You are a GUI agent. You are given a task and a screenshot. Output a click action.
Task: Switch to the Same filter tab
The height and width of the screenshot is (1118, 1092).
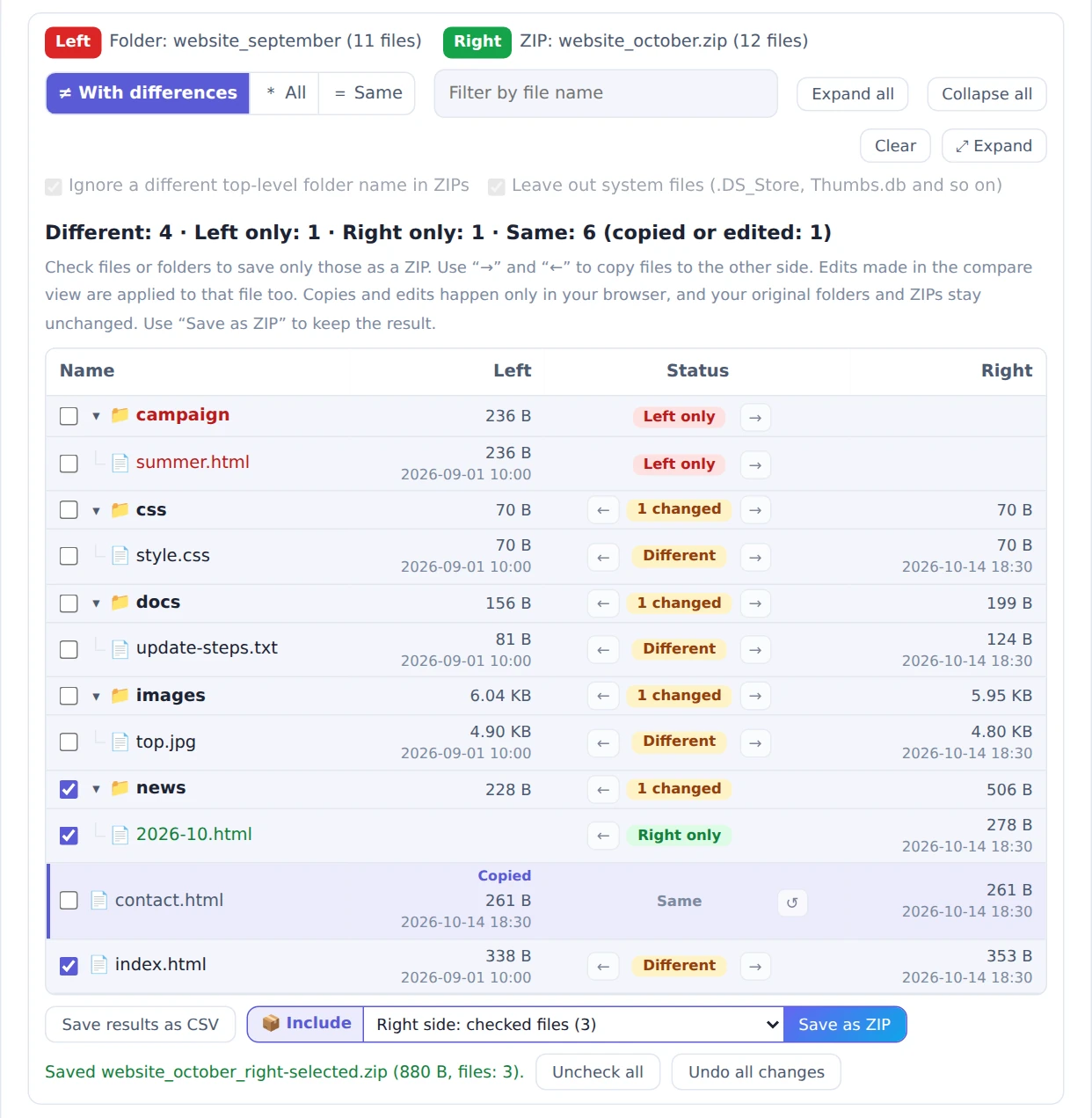(367, 93)
